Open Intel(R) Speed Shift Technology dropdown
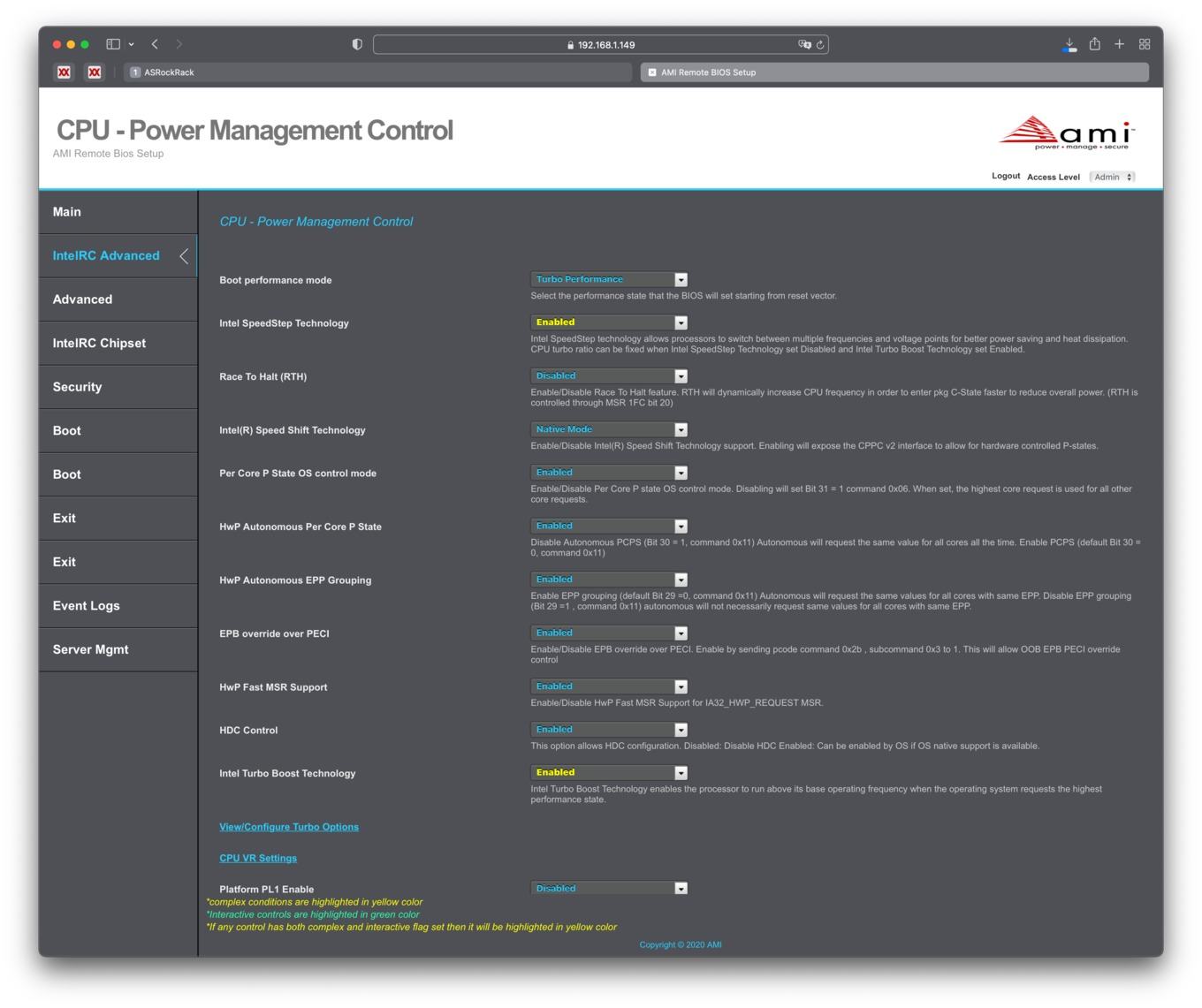 coord(609,429)
